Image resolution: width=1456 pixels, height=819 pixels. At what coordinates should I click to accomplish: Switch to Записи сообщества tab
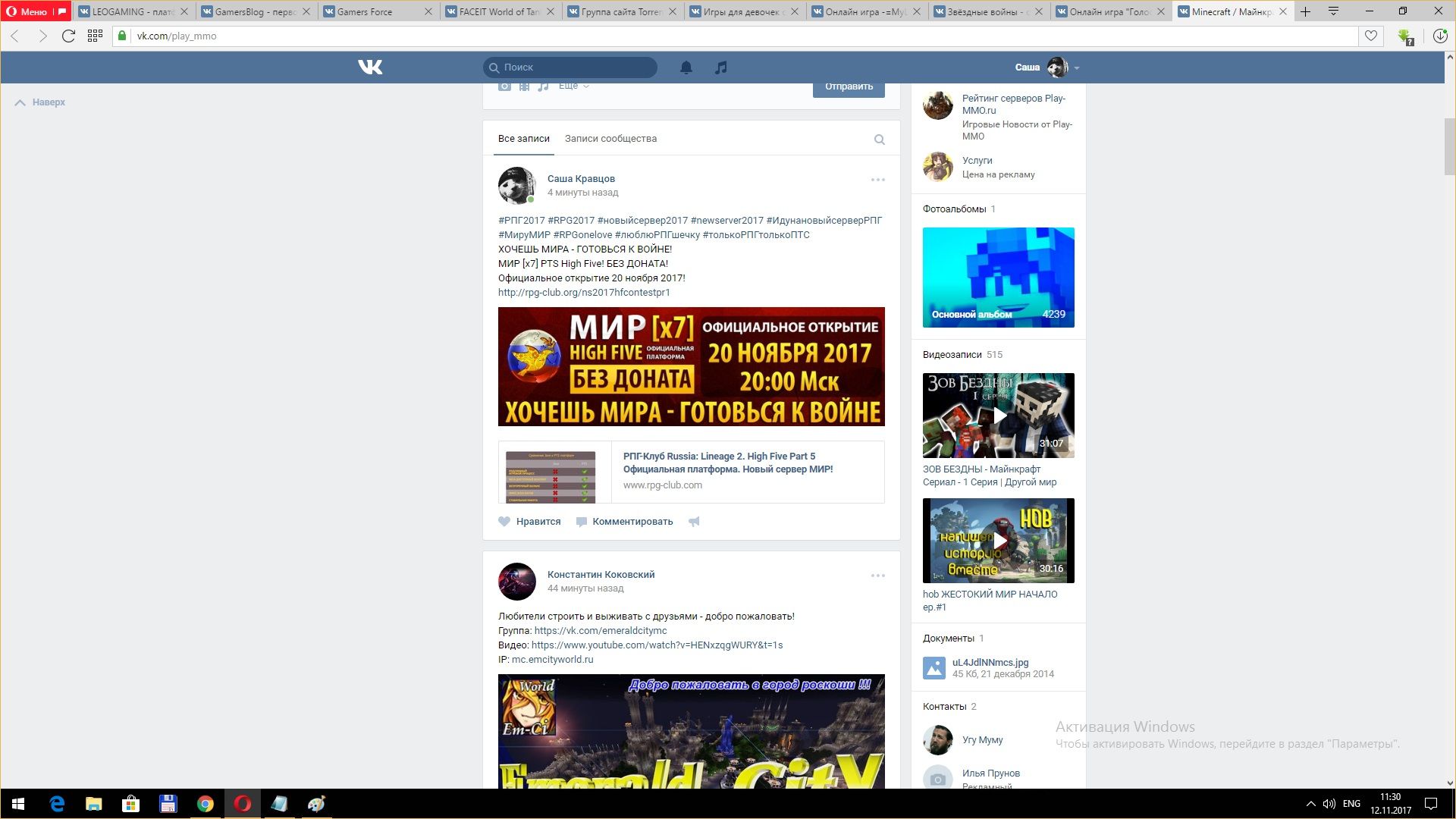[x=610, y=139]
